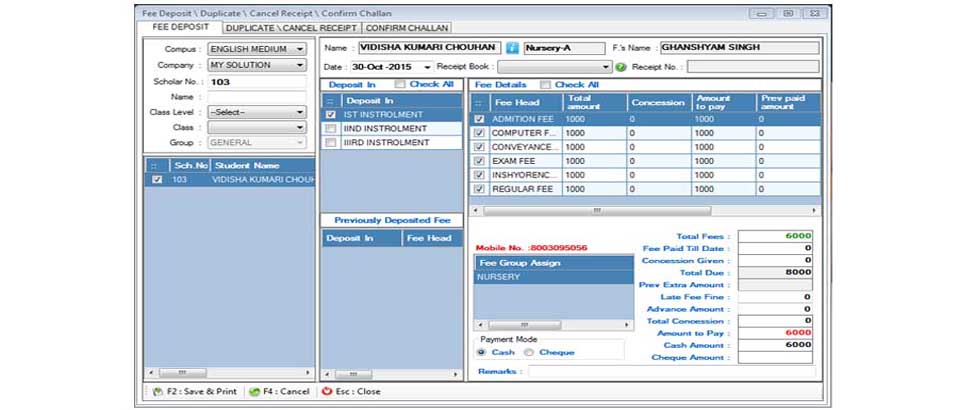Image resolution: width=958 pixels, height=410 pixels.
Task: Click F2 : Save & Print button
Action: (194, 392)
